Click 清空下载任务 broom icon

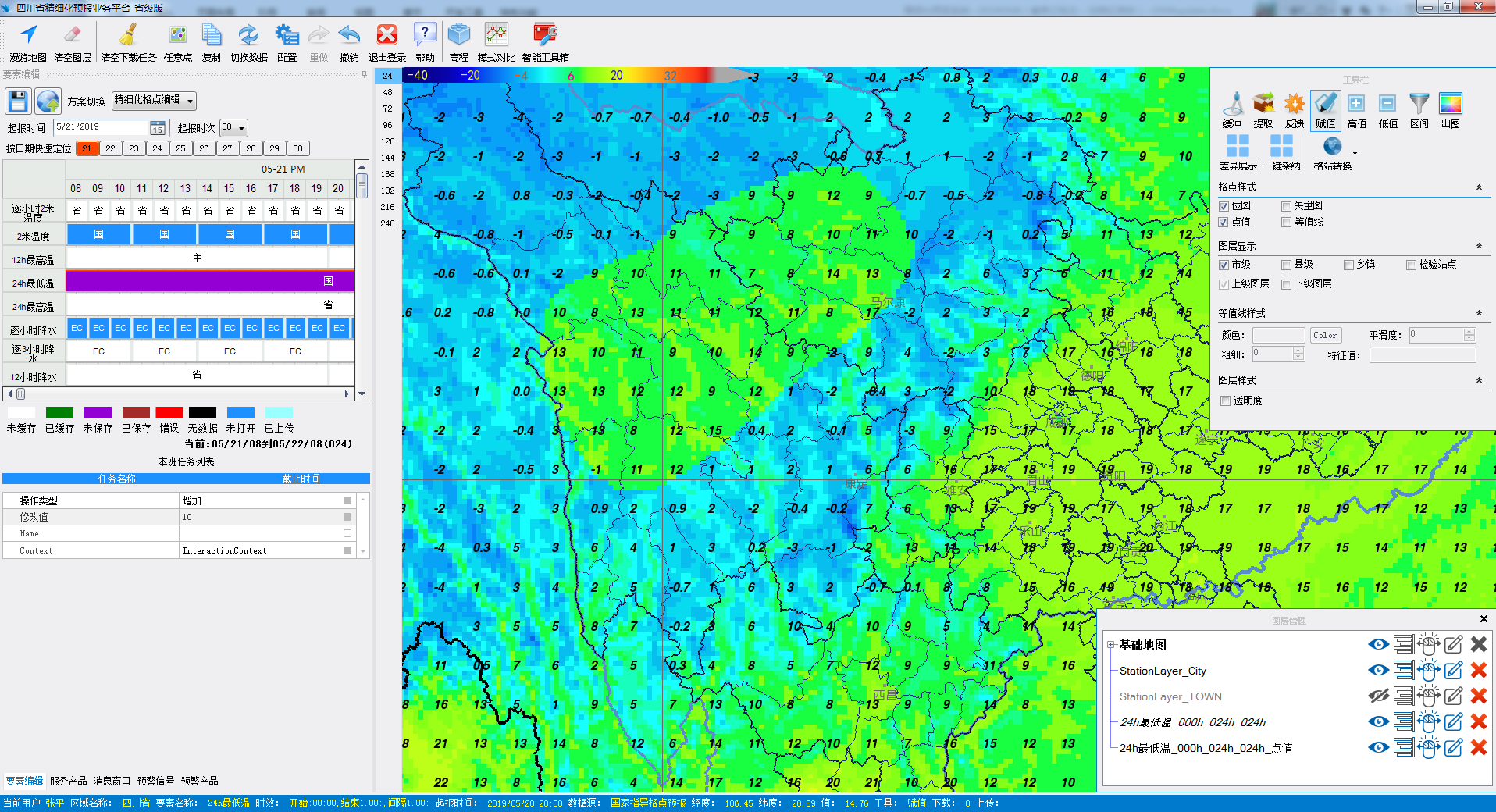[129, 35]
